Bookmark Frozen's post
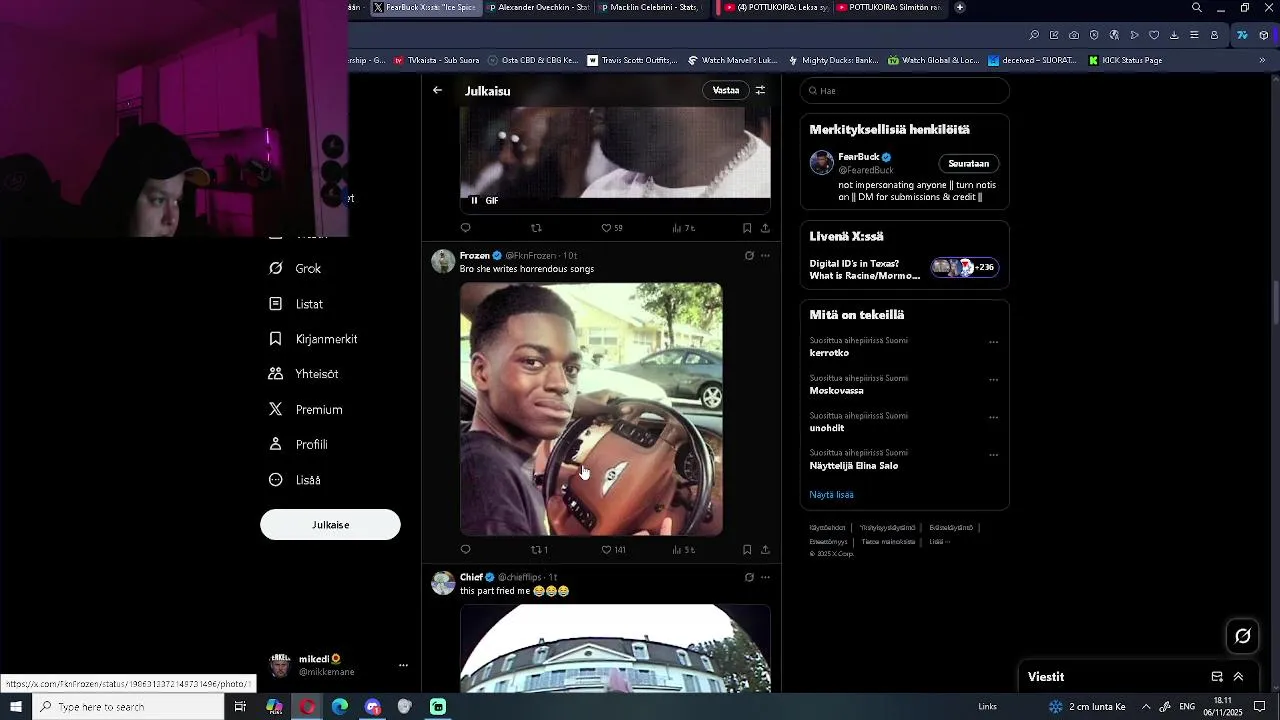Image resolution: width=1280 pixels, height=720 pixels. pyautogui.click(x=747, y=550)
